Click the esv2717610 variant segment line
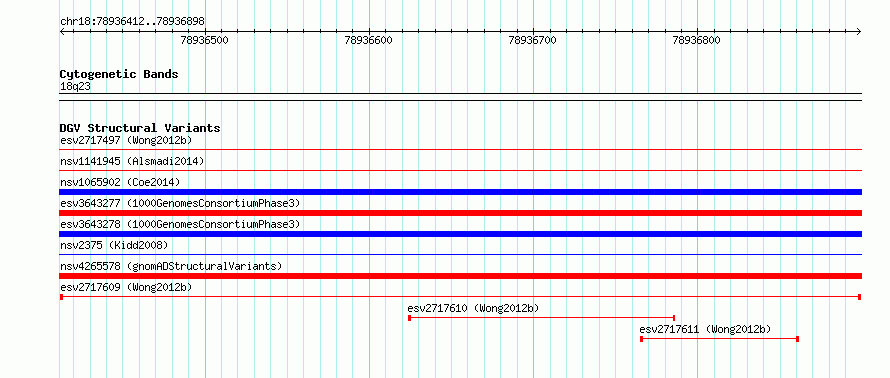Screen dimensions: 890x378 coord(541,318)
